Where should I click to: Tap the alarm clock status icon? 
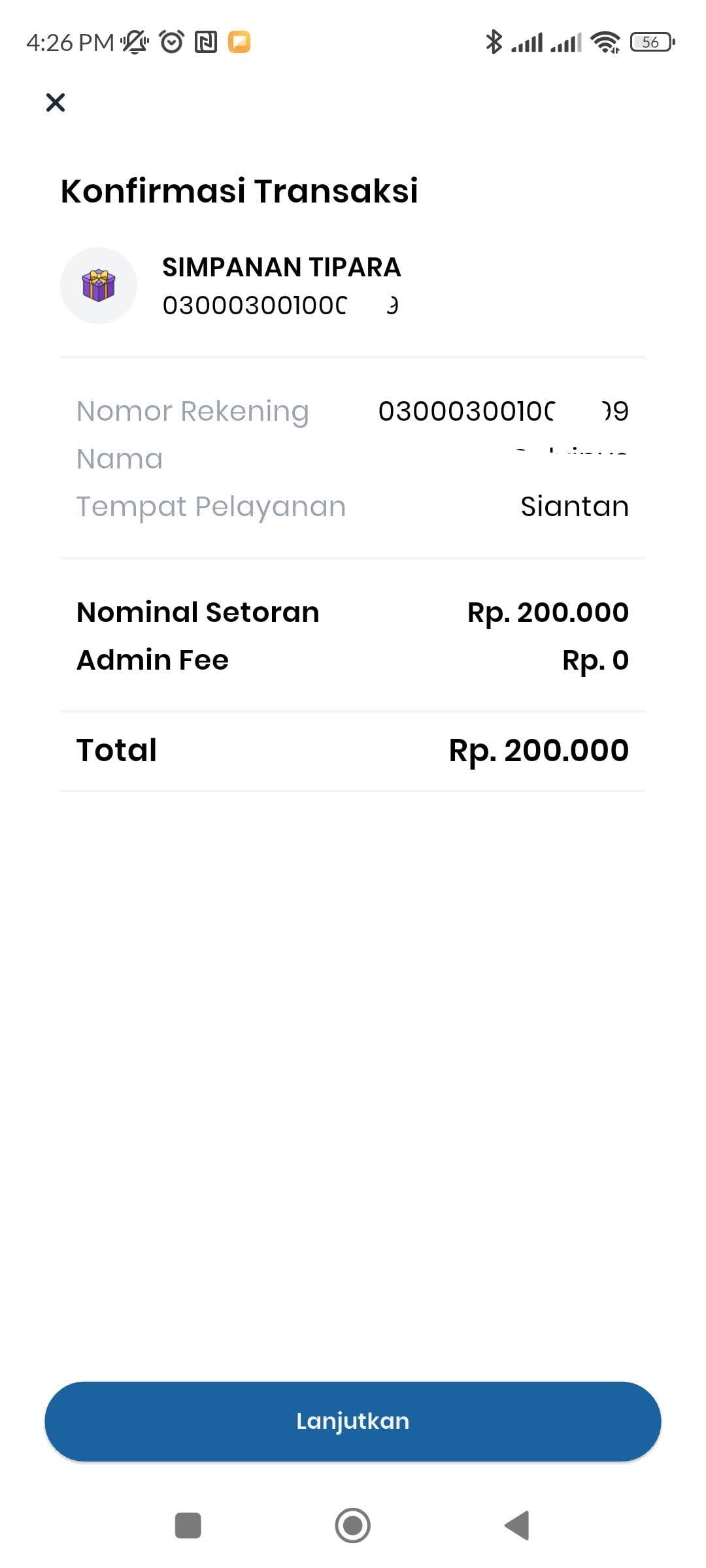172,42
